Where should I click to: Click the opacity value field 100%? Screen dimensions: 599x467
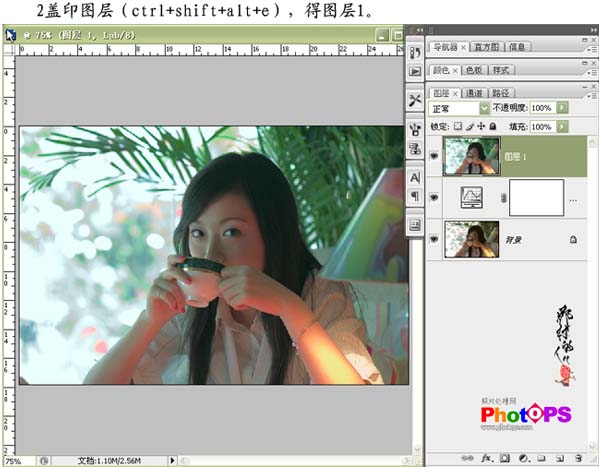tap(542, 108)
